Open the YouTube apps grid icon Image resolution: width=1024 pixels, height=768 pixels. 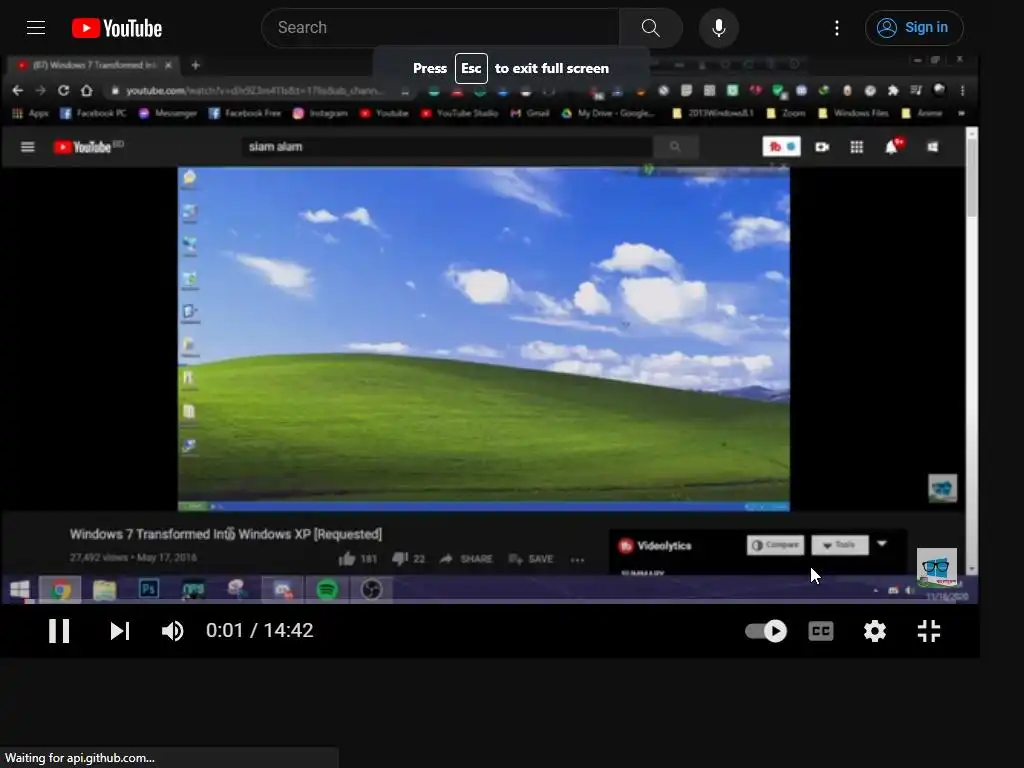click(857, 147)
